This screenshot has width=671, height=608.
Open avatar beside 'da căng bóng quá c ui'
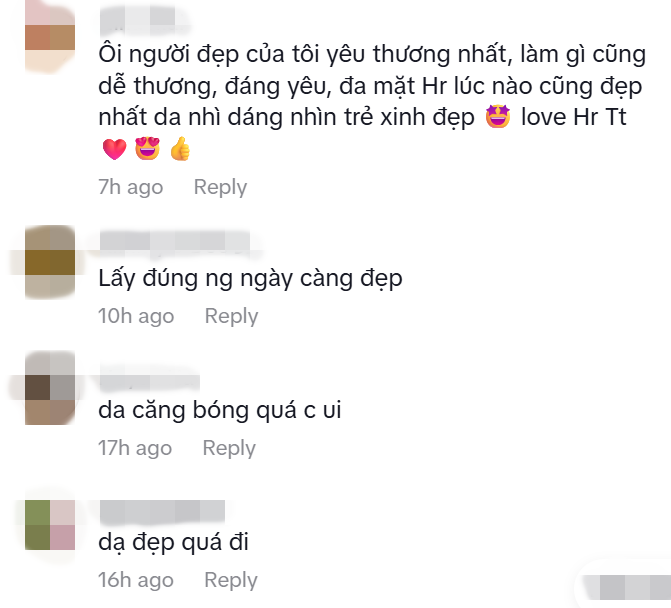click(x=50, y=388)
